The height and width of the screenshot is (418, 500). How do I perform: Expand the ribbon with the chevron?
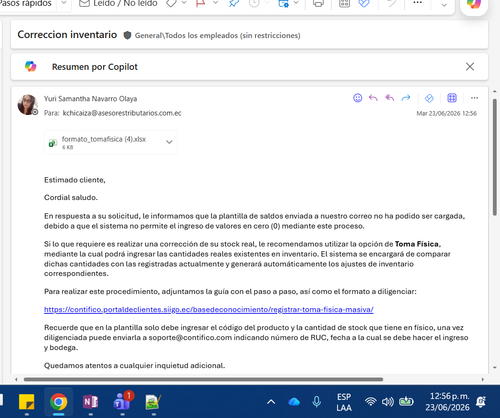point(444,5)
